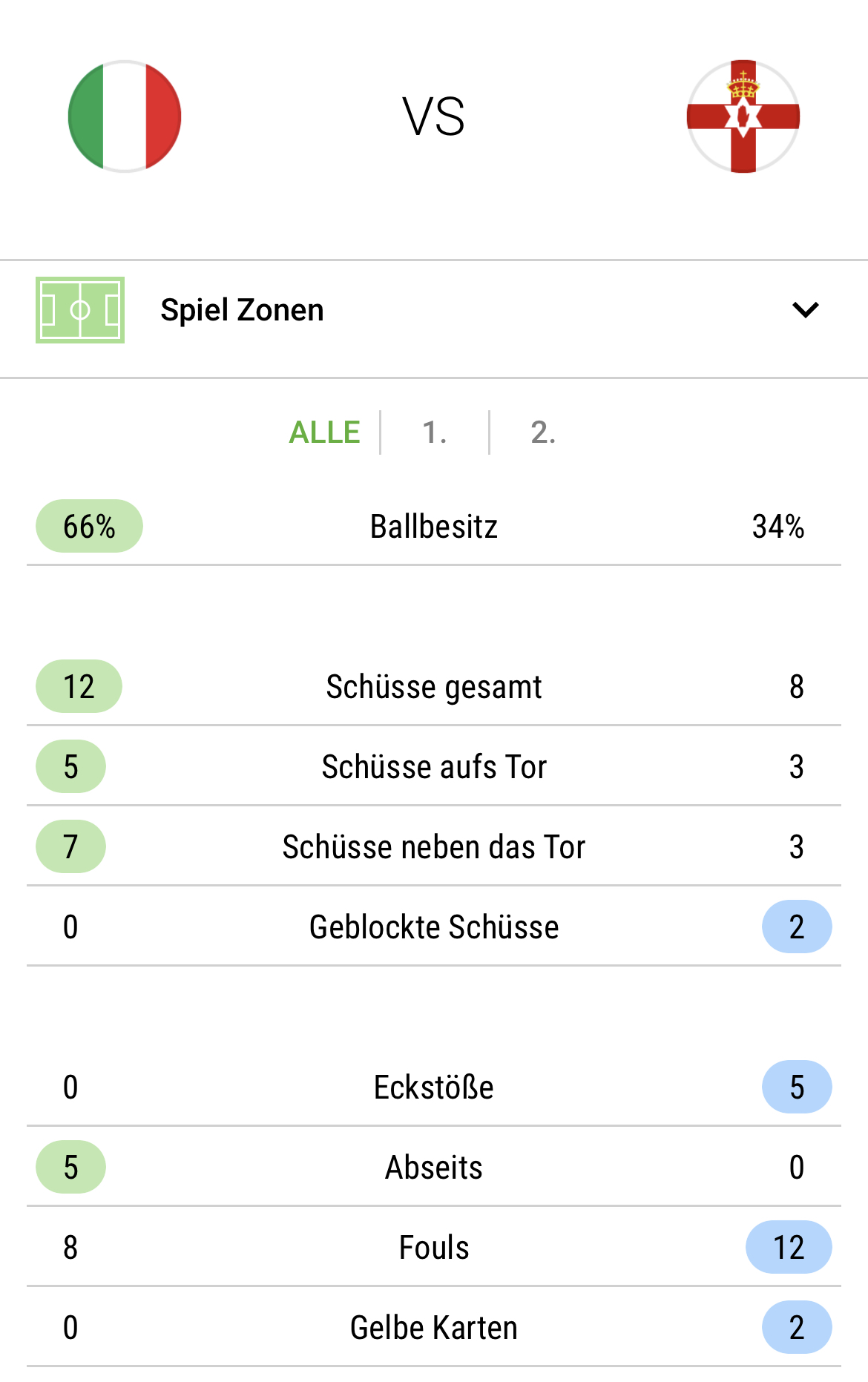Tap the green 5 Abseits badge

(70, 1167)
